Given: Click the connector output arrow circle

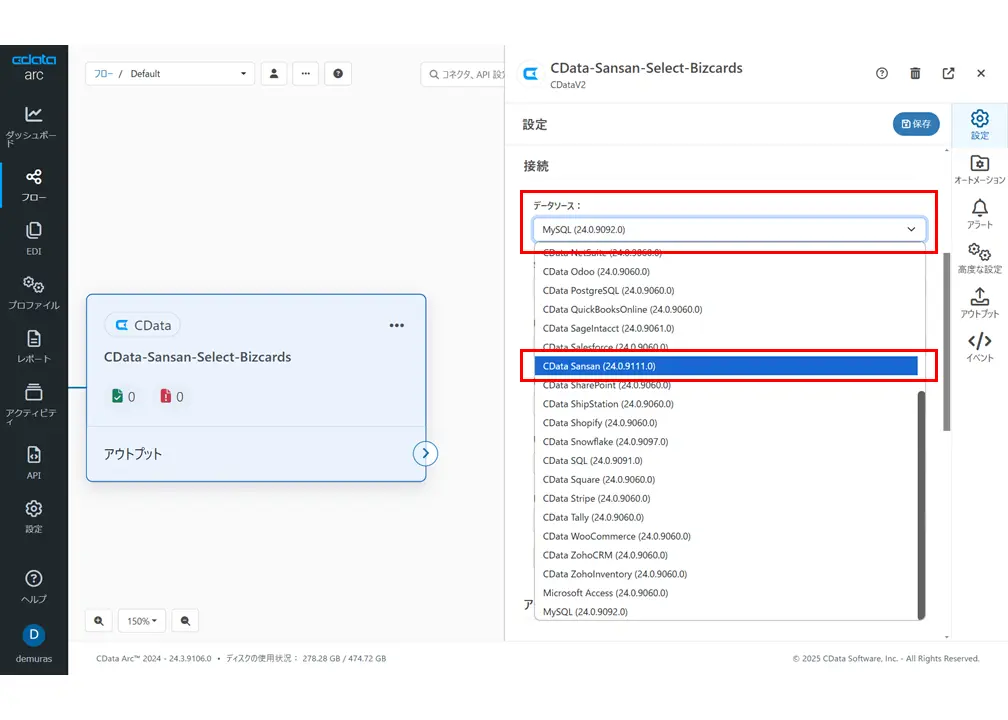Looking at the screenshot, I should [x=425, y=453].
